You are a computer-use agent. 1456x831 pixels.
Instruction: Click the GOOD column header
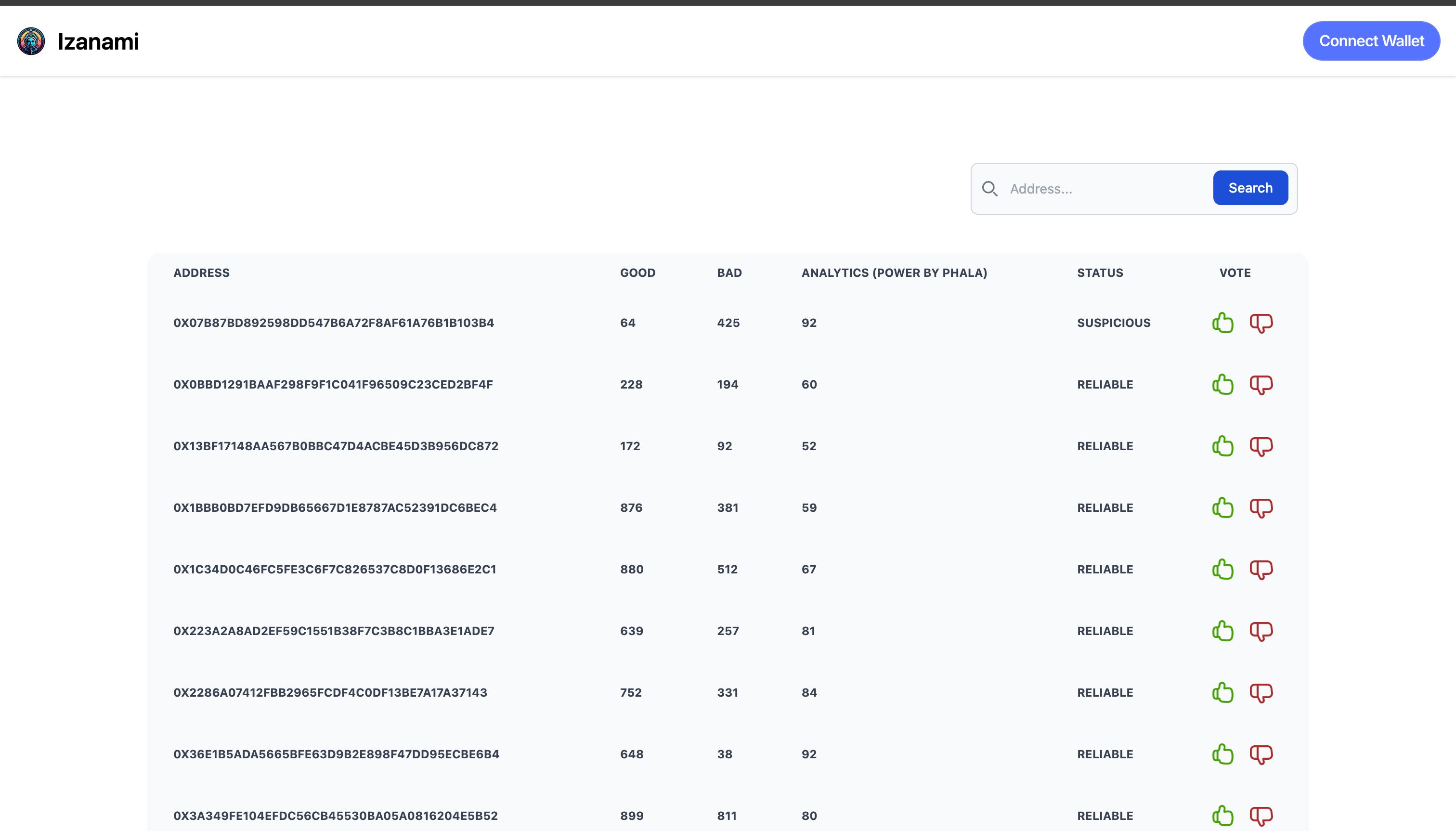click(637, 273)
